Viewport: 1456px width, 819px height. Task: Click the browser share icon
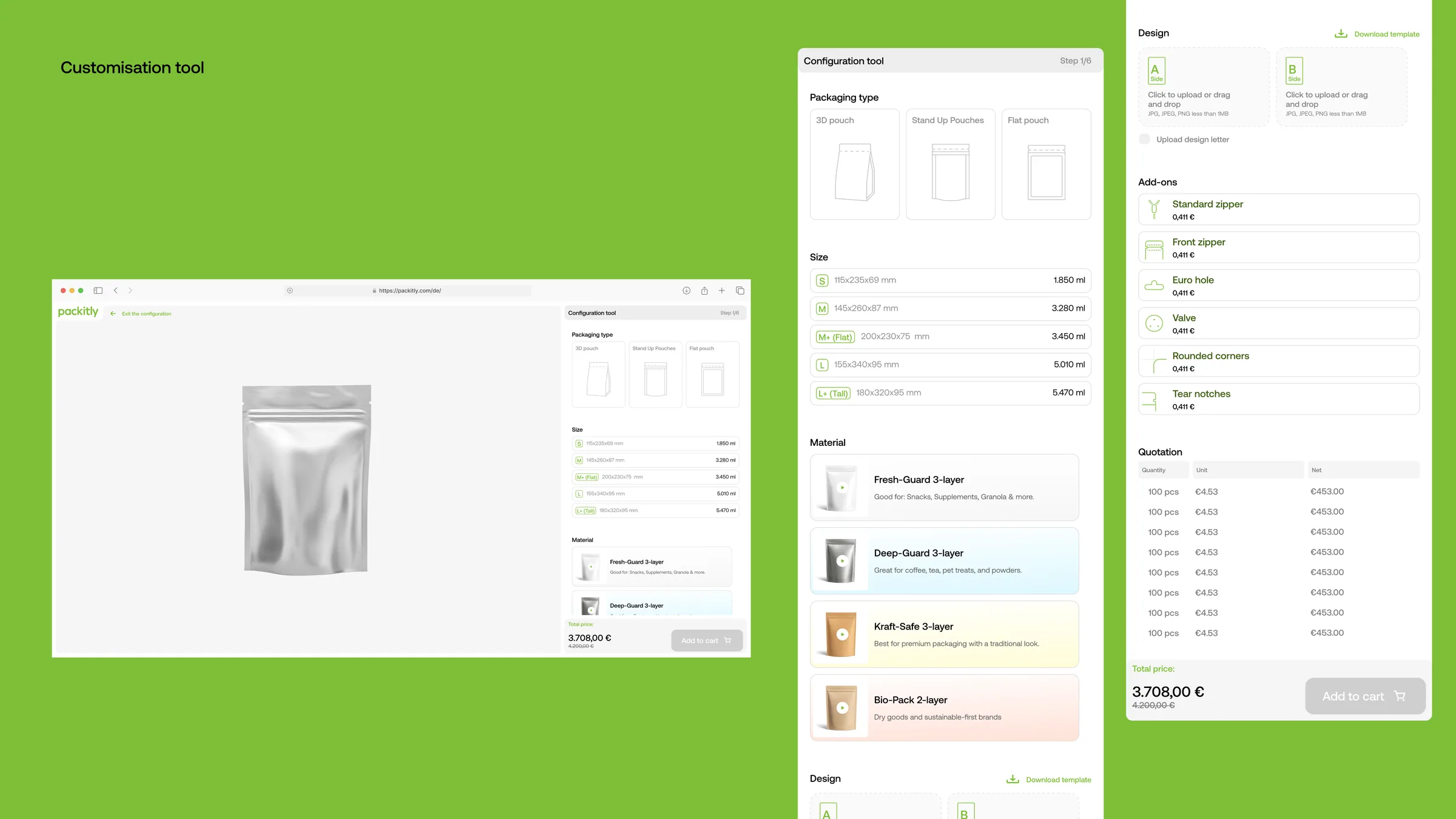(704, 291)
